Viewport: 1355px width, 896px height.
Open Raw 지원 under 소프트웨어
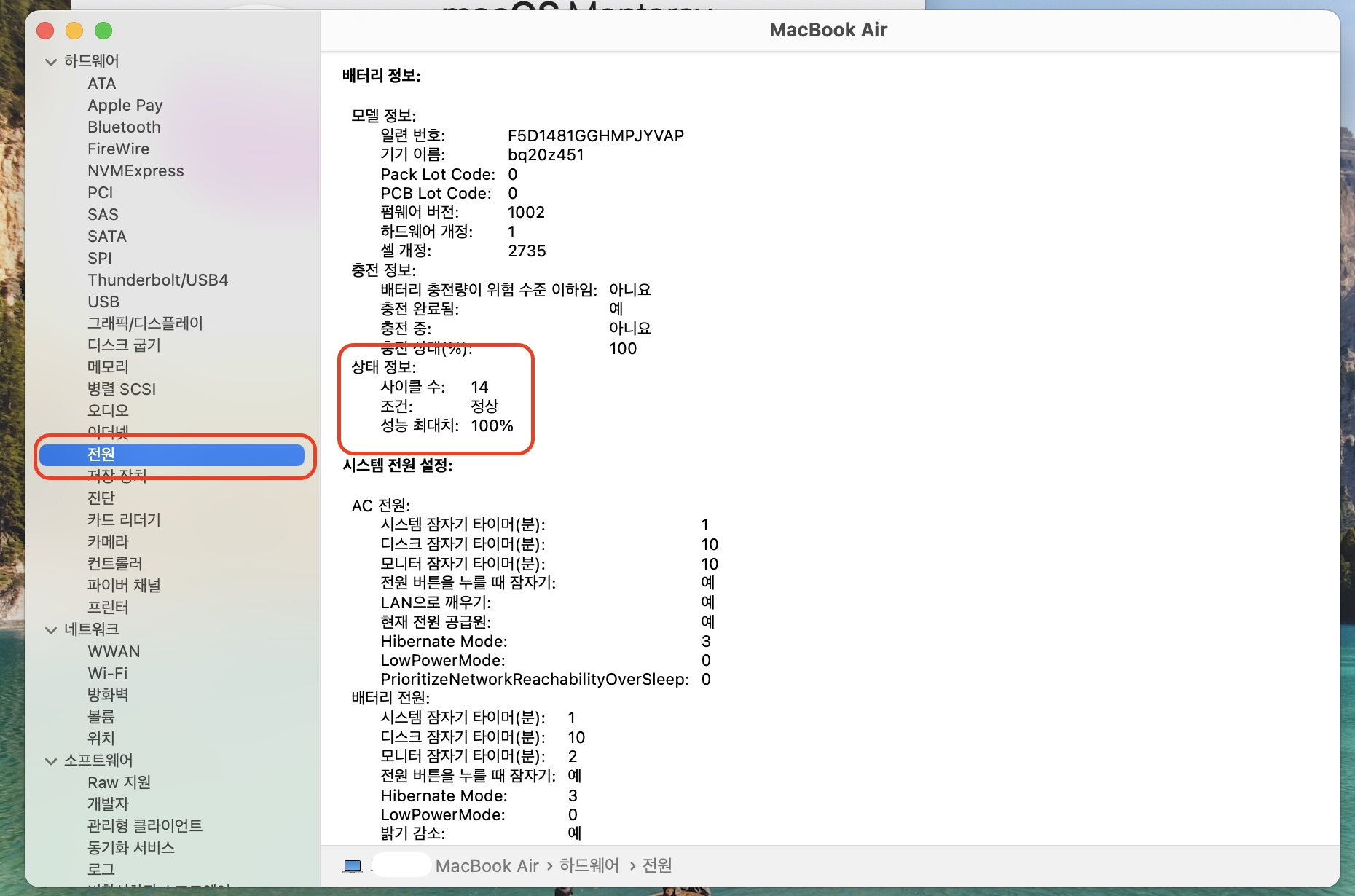pyautogui.click(x=119, y=782)
